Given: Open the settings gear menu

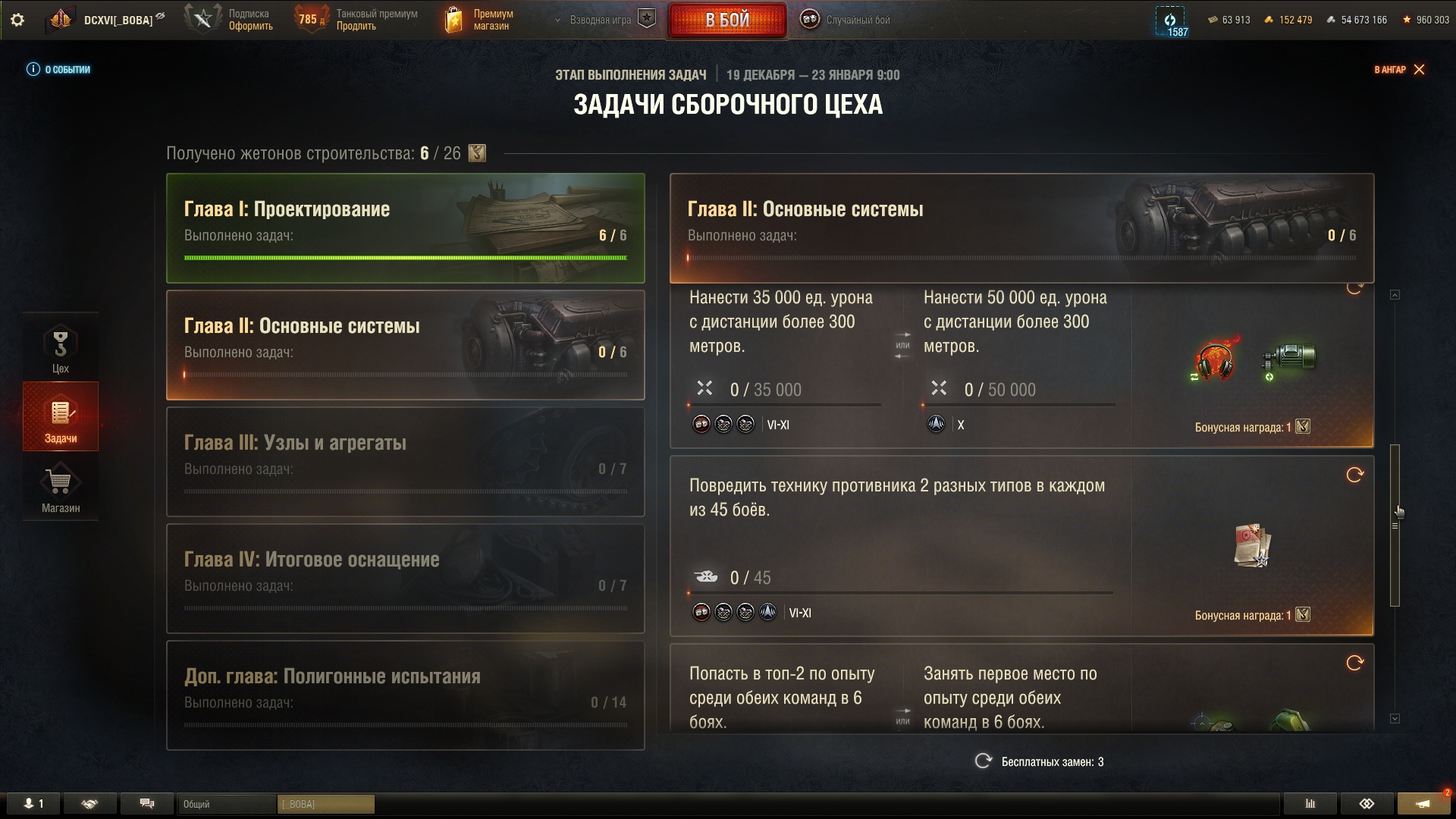Looking at the screenshot, I should pyautogui.click(x=17, y=20).
